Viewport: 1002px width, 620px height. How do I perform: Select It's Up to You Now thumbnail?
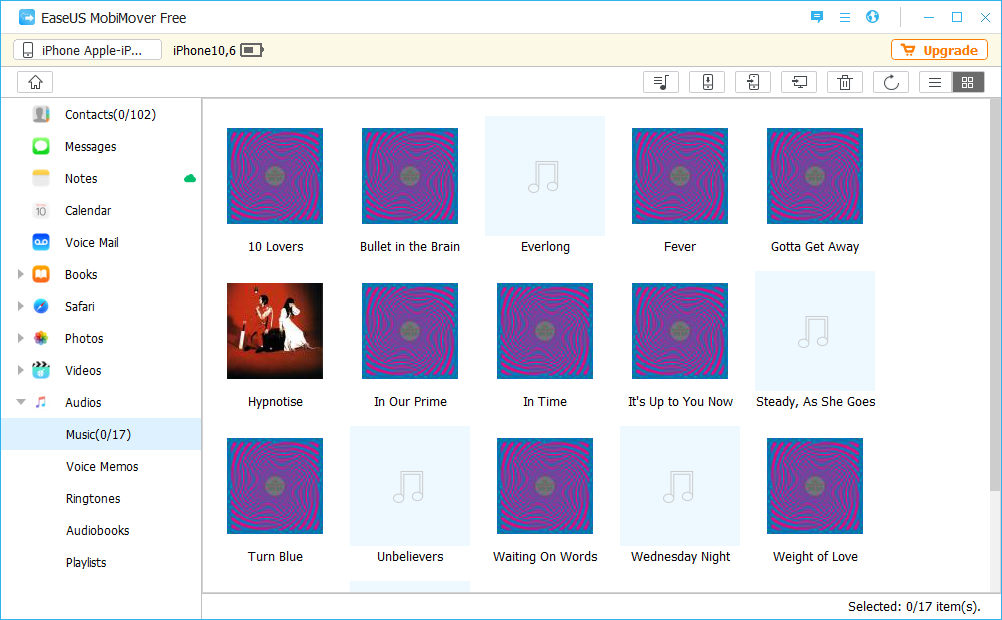tap(680, 331)
